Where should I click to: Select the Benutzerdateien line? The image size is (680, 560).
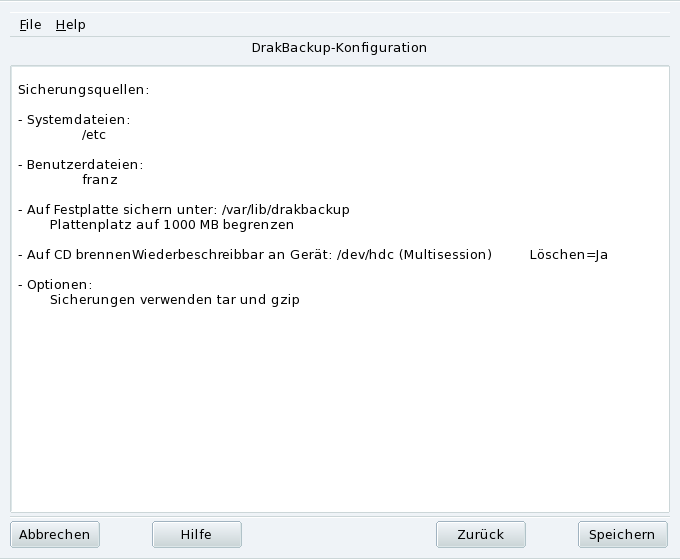pyautogui.click(x=80, y=165)
